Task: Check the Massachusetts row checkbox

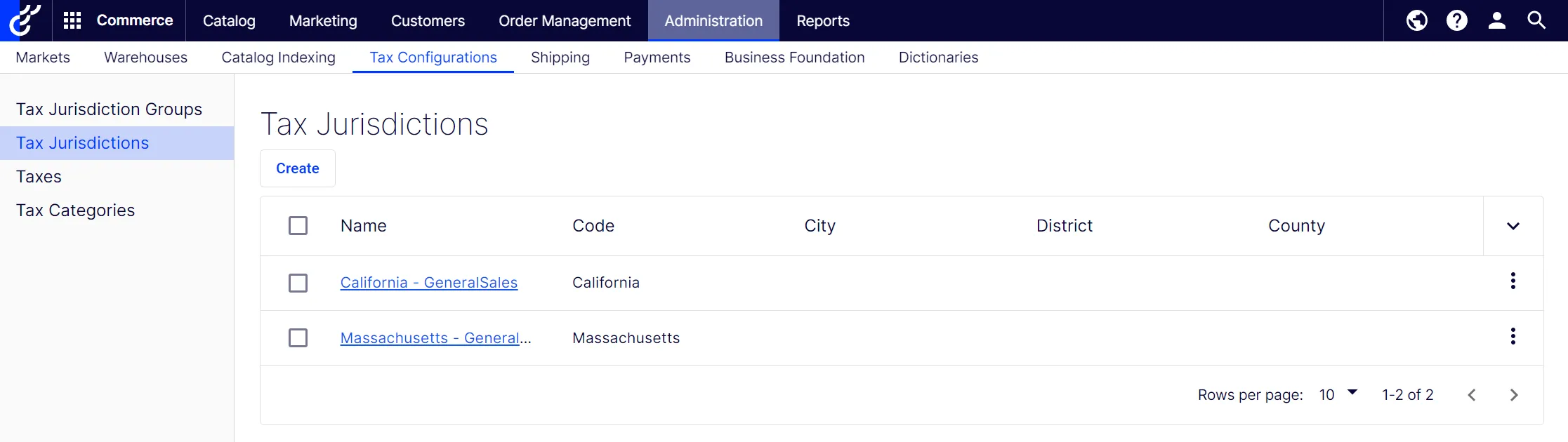Action: click(x=298, y=338)
